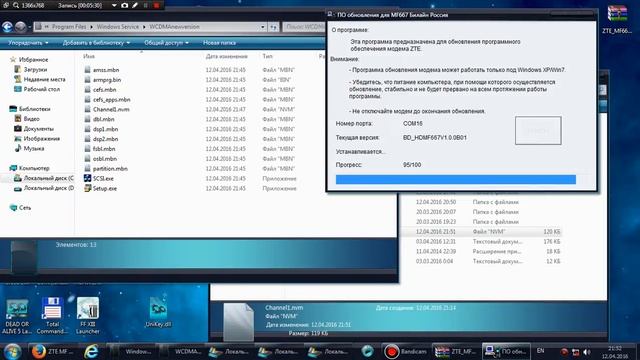The height and width of the screenshot is (360, 640).
Task: Select armprg.bin file icon
Action: coord(87,80)
